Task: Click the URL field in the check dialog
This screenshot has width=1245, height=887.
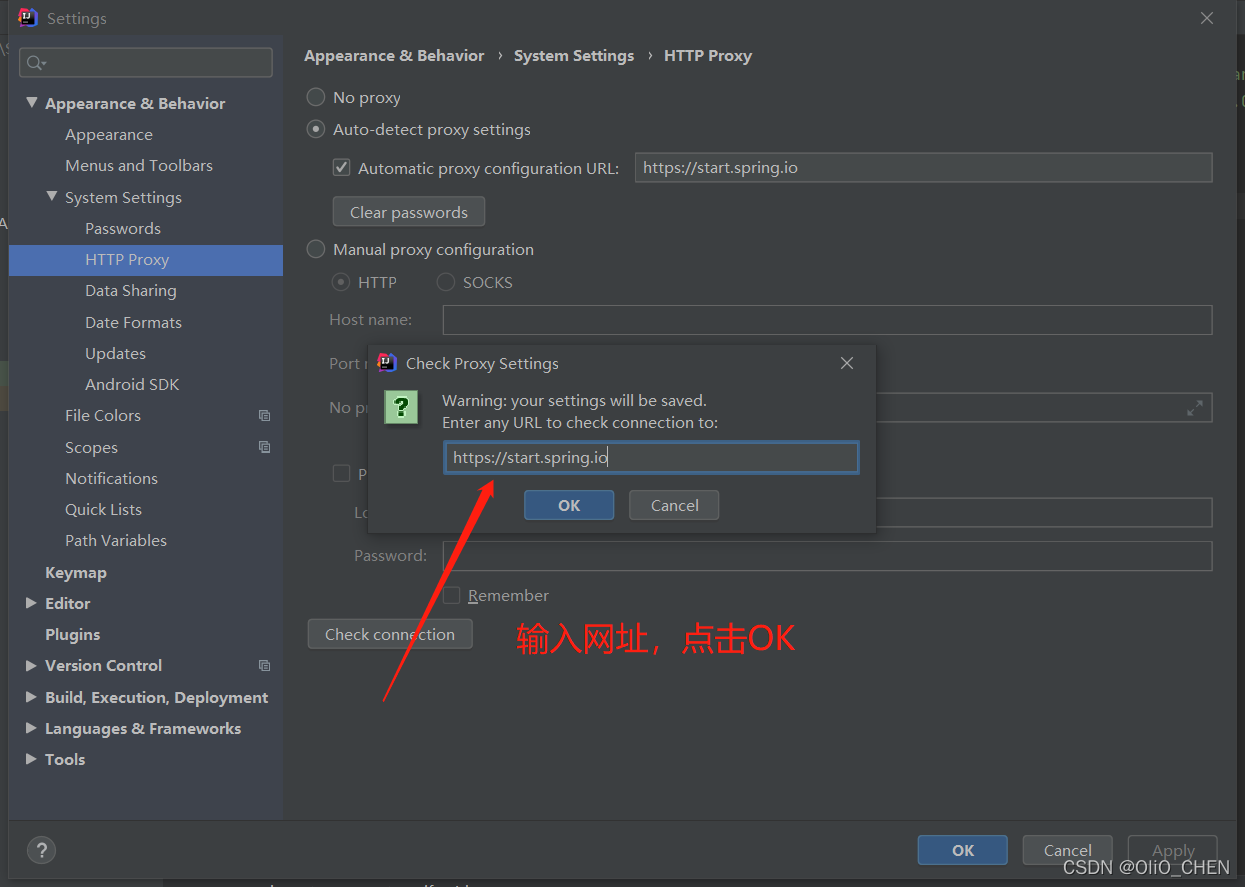Action: 651,457
